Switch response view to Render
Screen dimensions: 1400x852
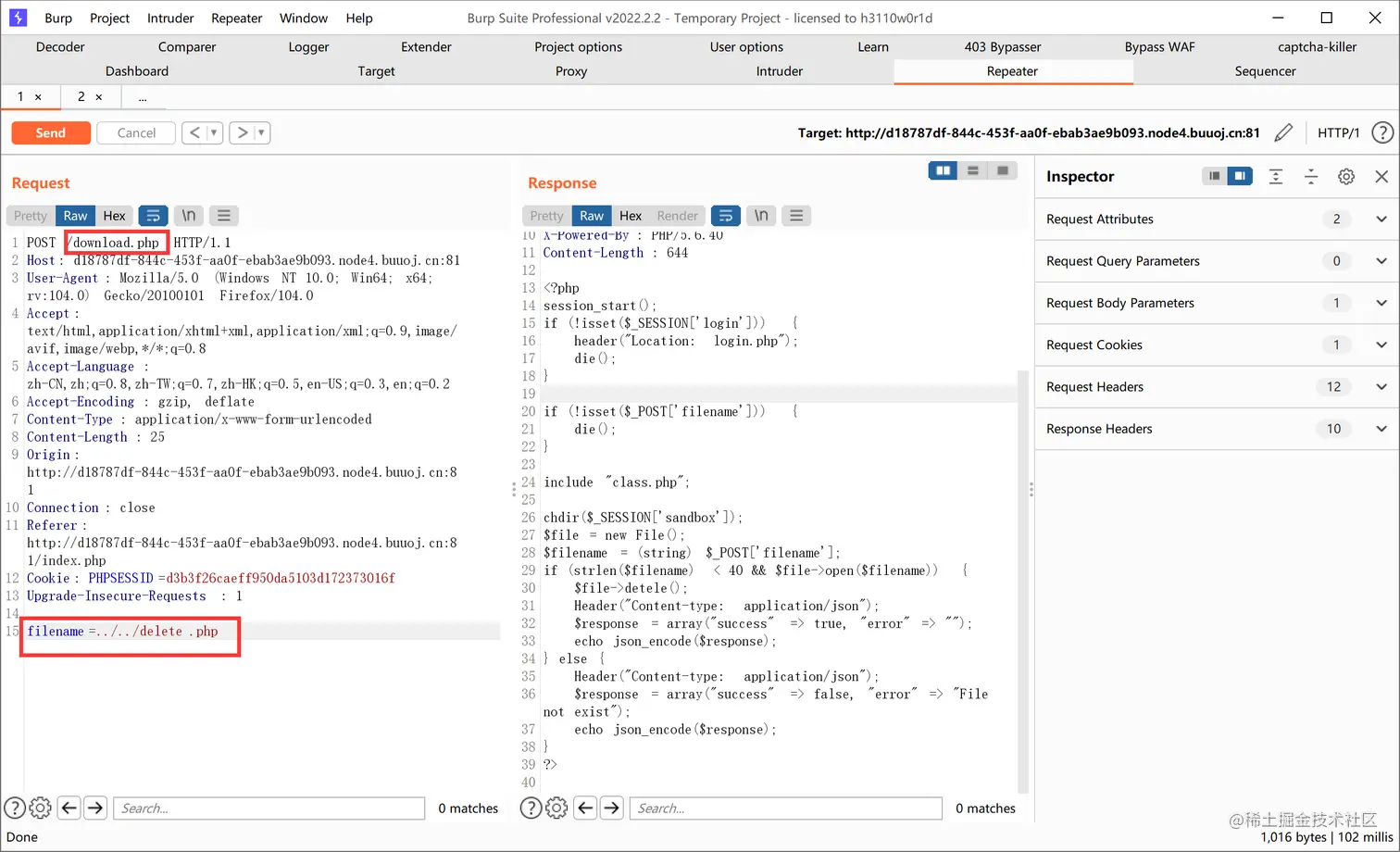click(677, 216)
